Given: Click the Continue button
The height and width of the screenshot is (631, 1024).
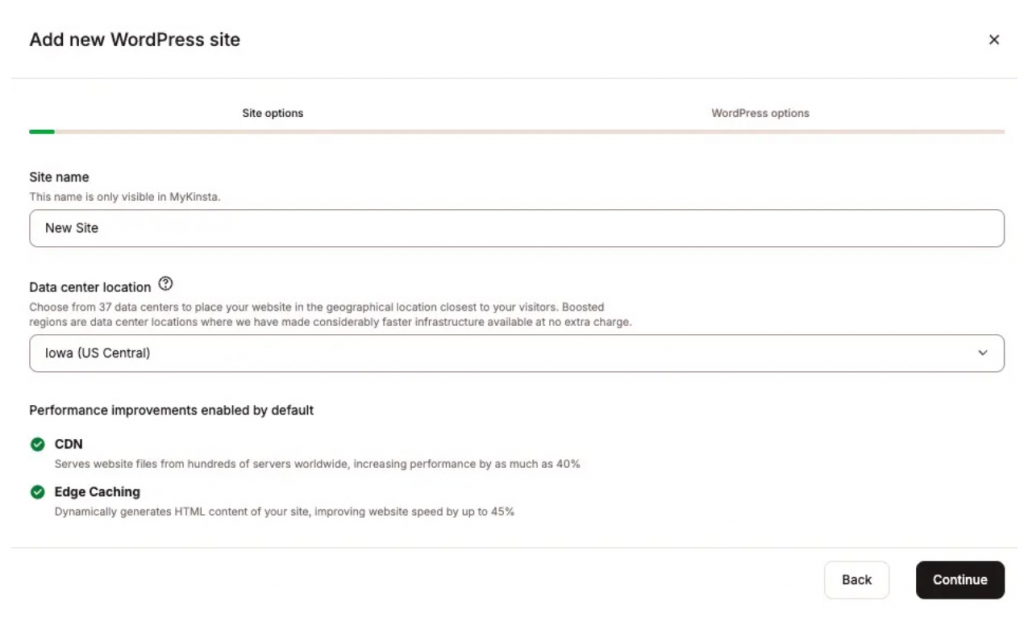Looking at the screenshot, I should pyautogui.click(x=960, y=580).
